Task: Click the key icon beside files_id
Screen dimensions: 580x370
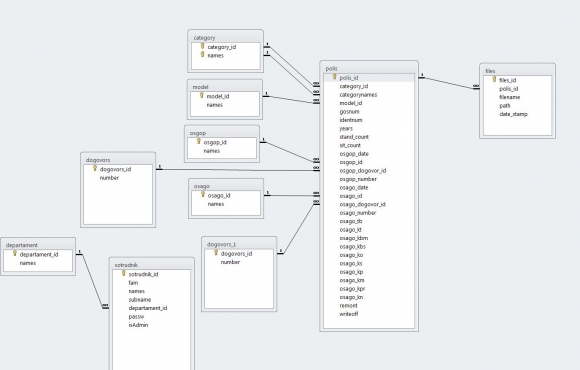Action: point(494,79)
